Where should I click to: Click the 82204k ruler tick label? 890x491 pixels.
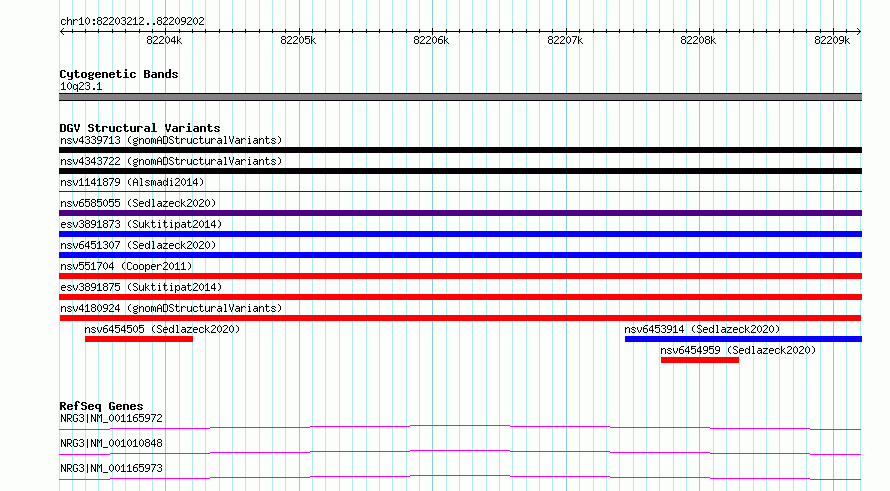[164, 40]
